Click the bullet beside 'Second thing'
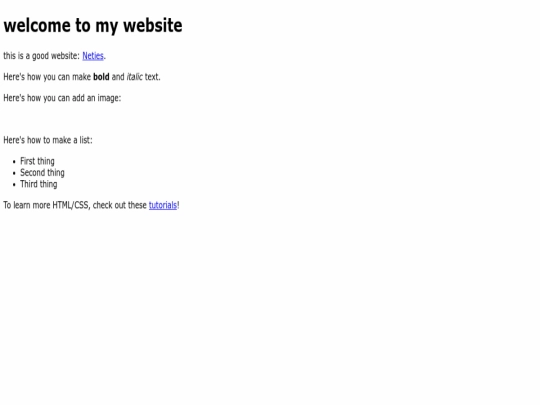 (x=14, y=173)
